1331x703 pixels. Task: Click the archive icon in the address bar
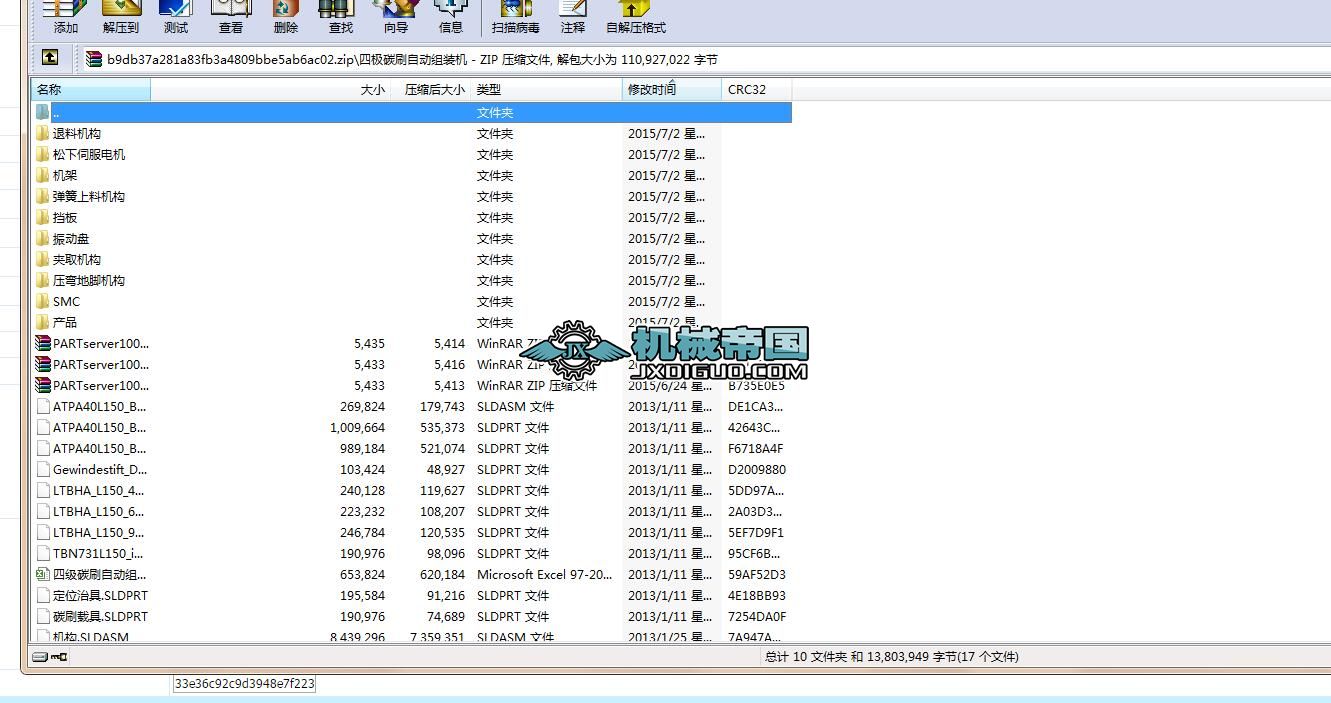coord(94,59)
